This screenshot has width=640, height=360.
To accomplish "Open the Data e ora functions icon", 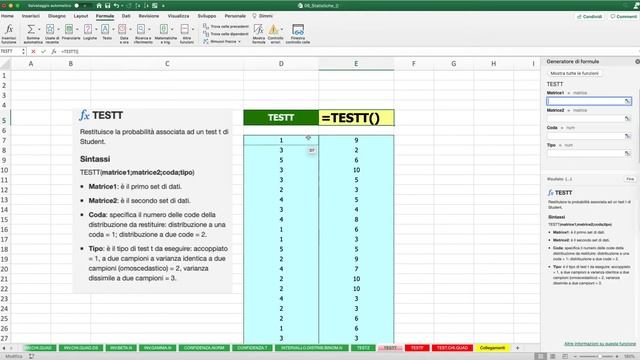I will (122, 29).
